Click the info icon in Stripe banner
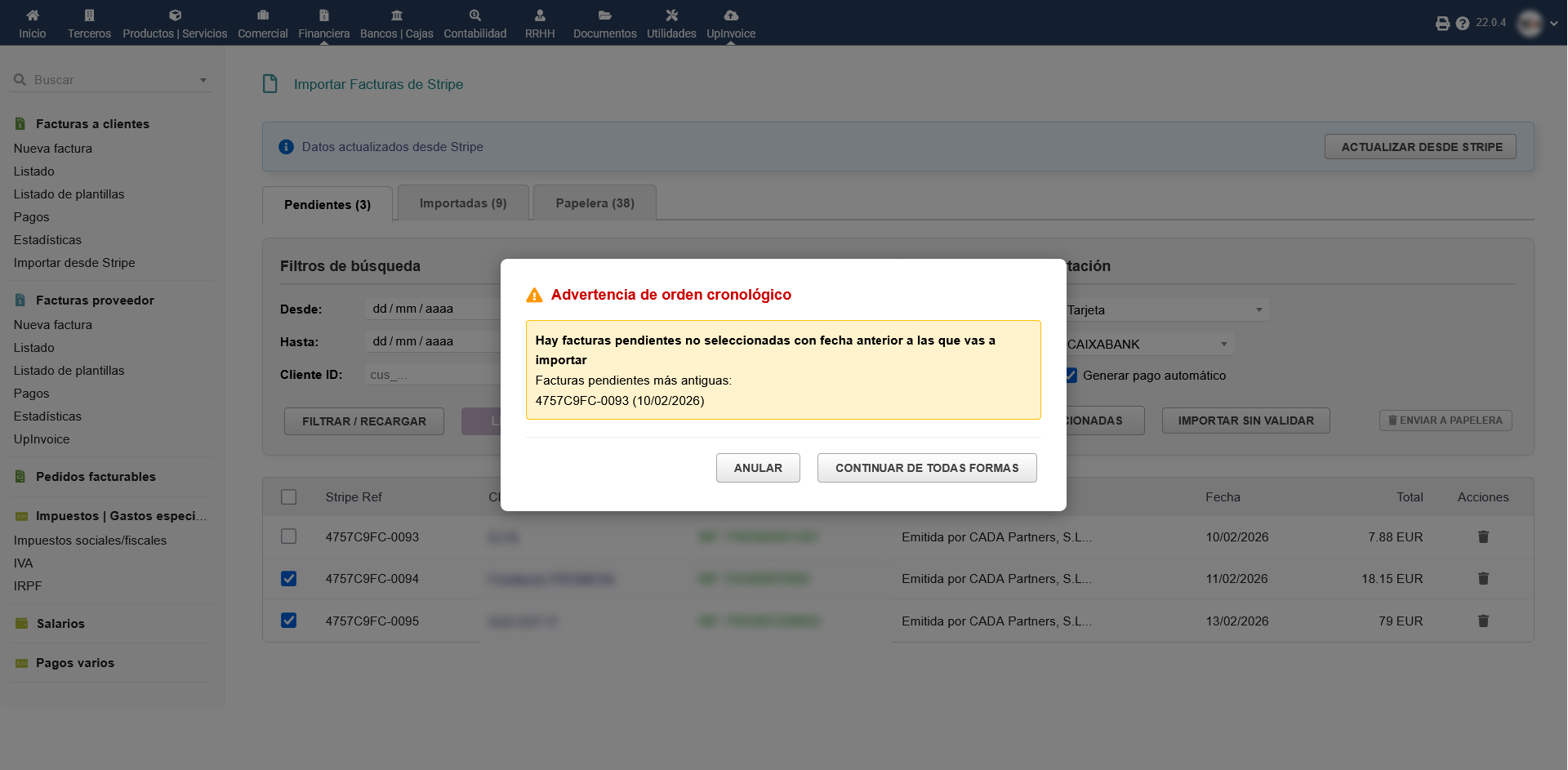The height and width of the screenshot is (770, 1568). (x=286, y=147)
